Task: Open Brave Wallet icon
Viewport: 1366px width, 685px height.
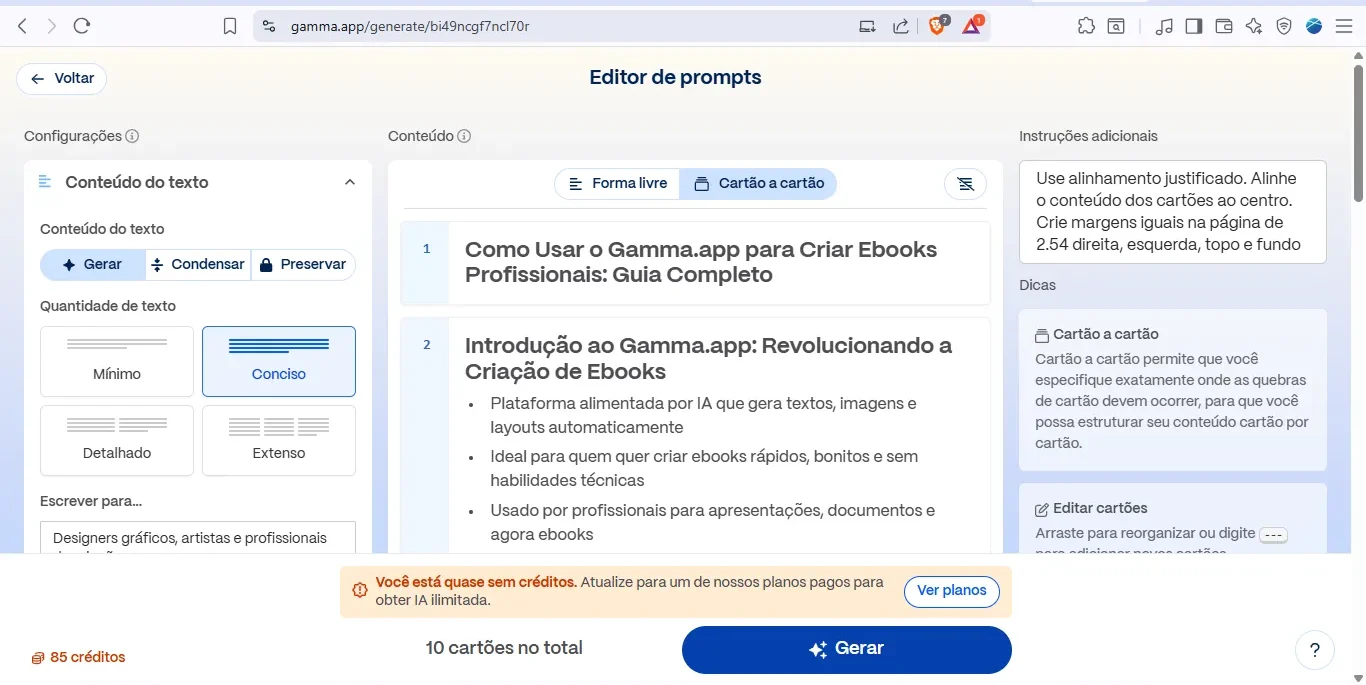Action: 1223,26
